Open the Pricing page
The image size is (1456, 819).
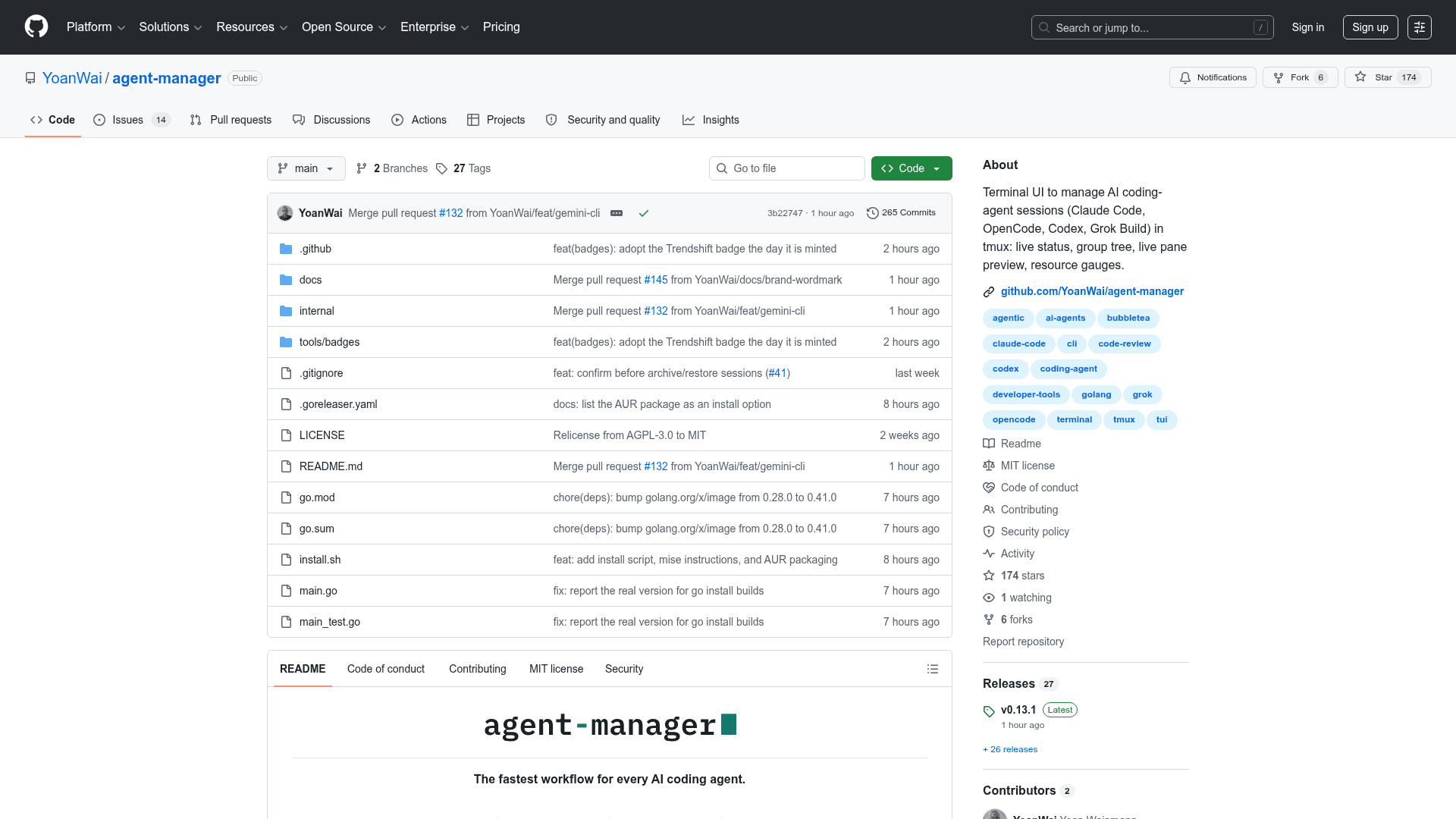tap(501, 27)
